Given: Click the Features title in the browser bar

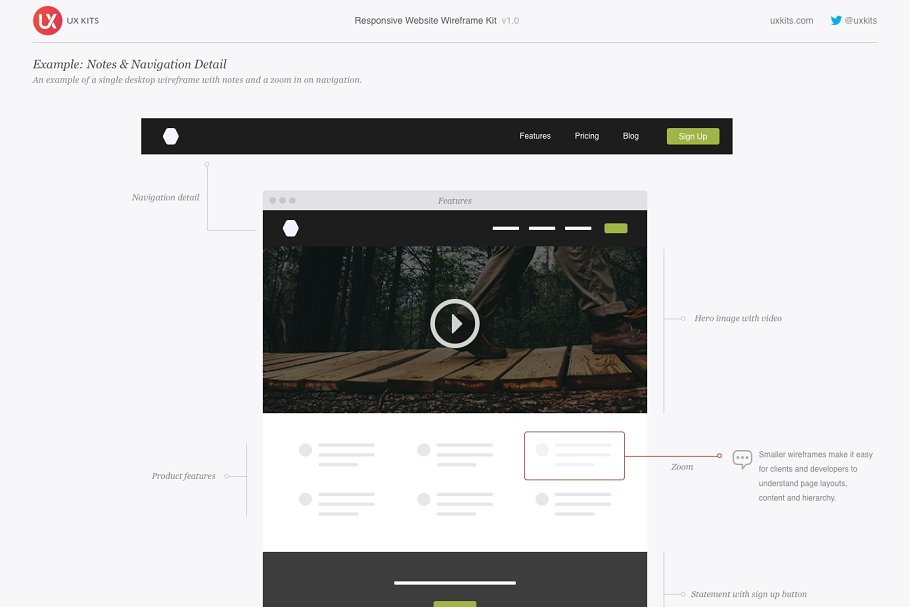Looking at the screenshot, I should pos(456,200).
